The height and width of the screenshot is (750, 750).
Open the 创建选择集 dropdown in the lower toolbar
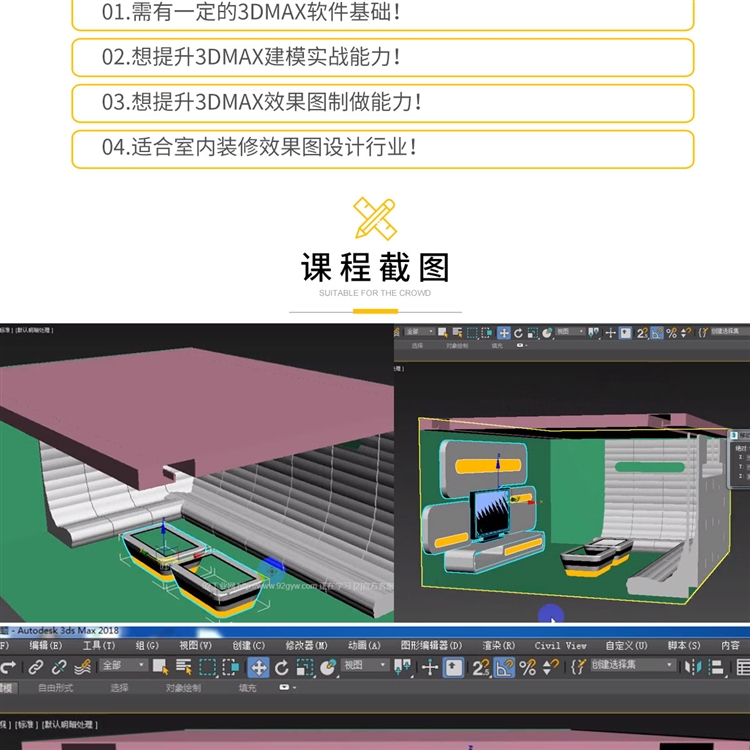click(x=632, y=664)
